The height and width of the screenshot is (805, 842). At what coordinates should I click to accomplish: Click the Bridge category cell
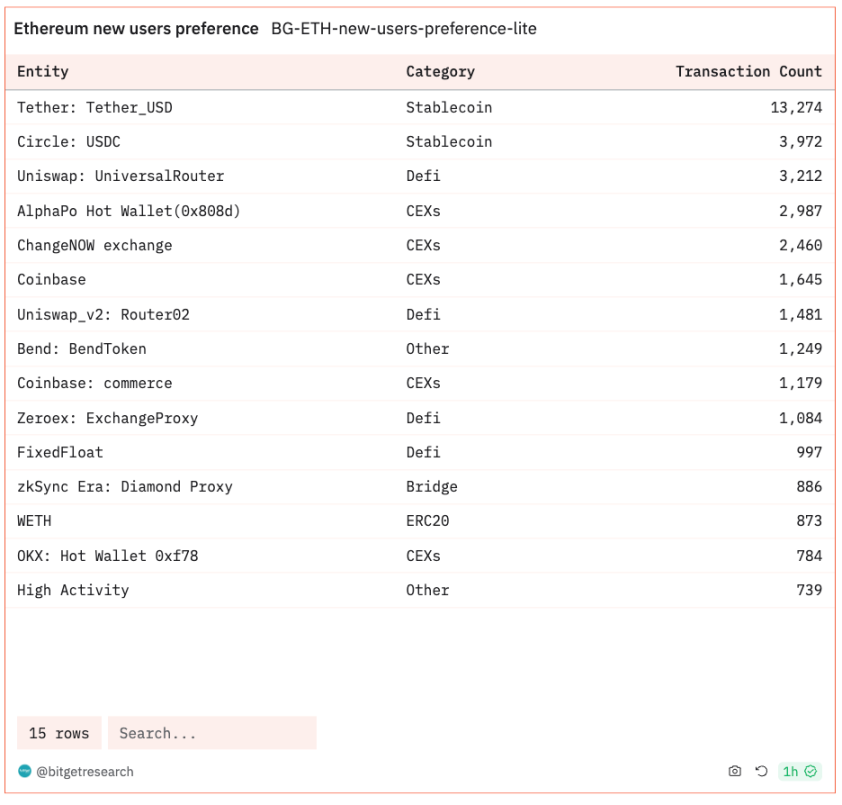pyautogui.click(x=432, y=487)
